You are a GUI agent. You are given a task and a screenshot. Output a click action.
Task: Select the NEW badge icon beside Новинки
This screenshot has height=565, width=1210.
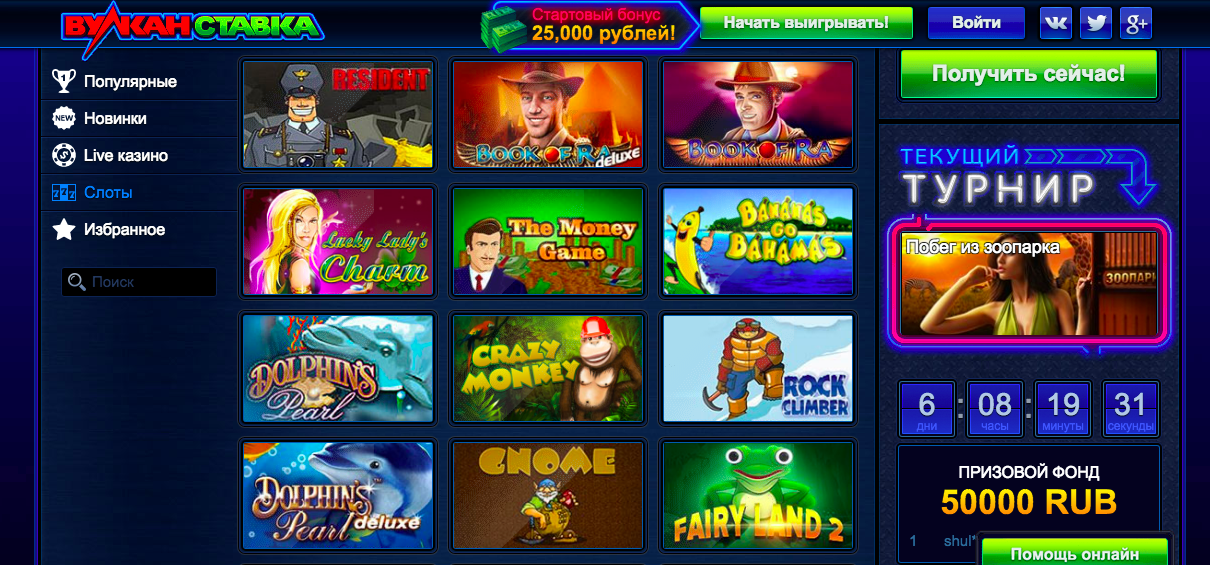(x=64, y=118)
